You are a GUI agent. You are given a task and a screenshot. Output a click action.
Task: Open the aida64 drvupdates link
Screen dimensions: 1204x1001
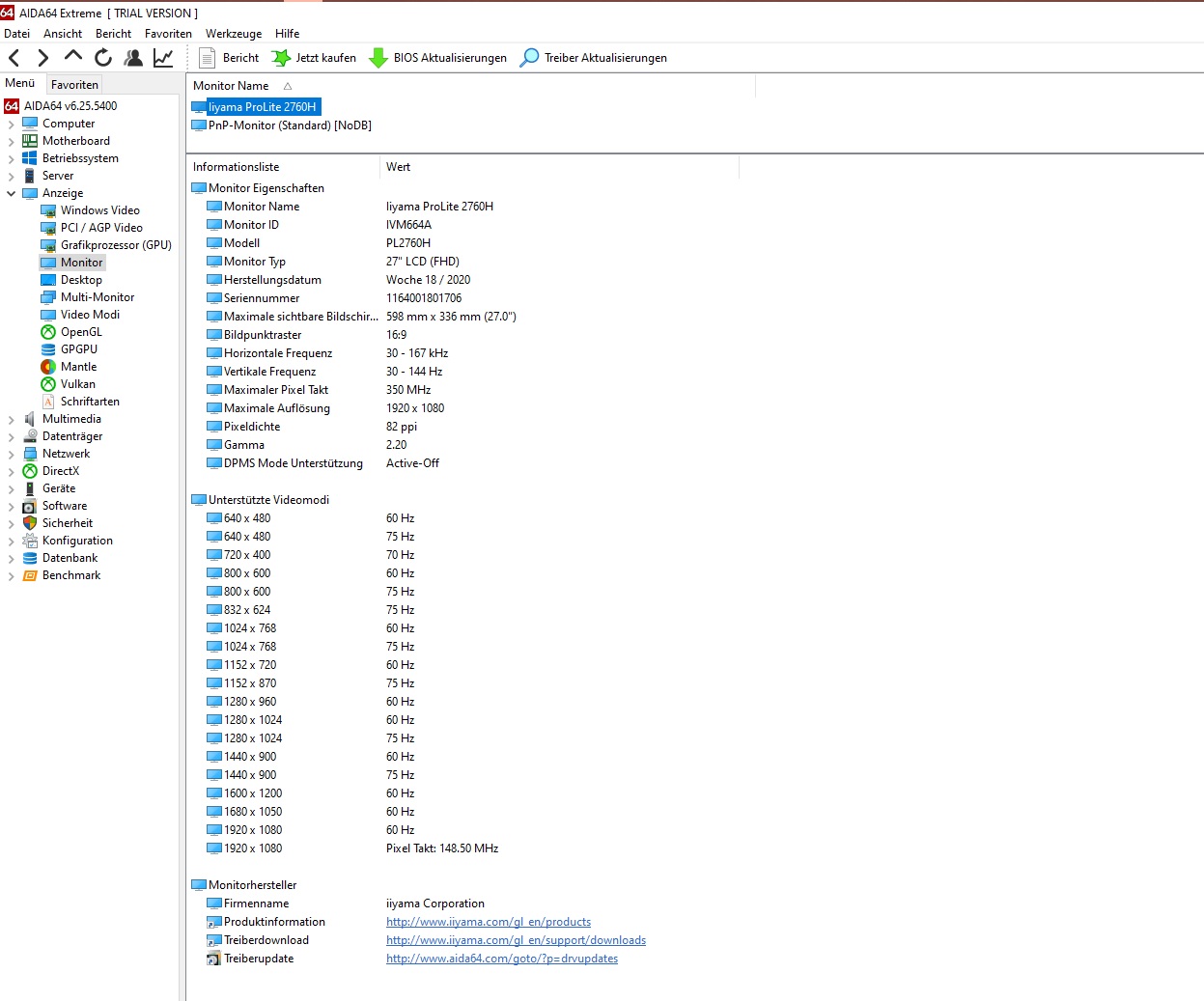click(x=502, y=959)
